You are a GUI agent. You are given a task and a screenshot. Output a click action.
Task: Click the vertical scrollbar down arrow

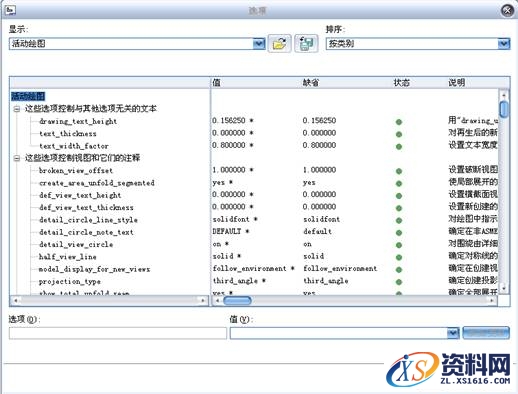(x=504, y=288)
